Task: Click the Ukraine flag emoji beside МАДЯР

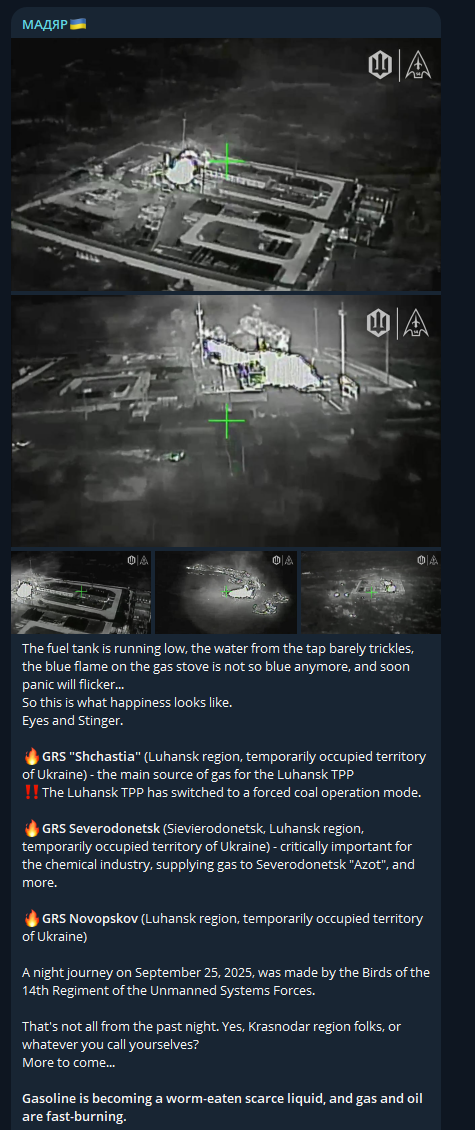Action: click(x=78, y=25)
